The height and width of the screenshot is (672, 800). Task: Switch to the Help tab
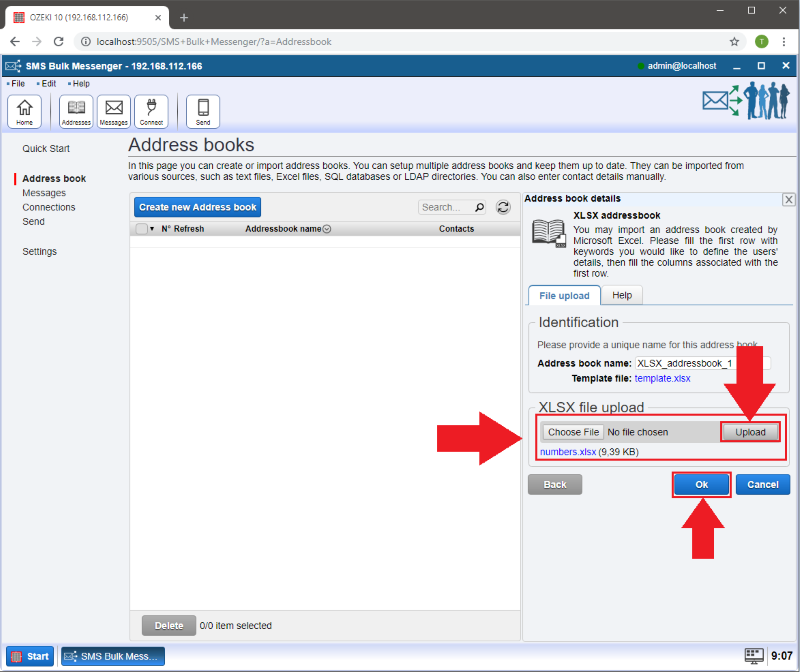[x=621, y=295]
